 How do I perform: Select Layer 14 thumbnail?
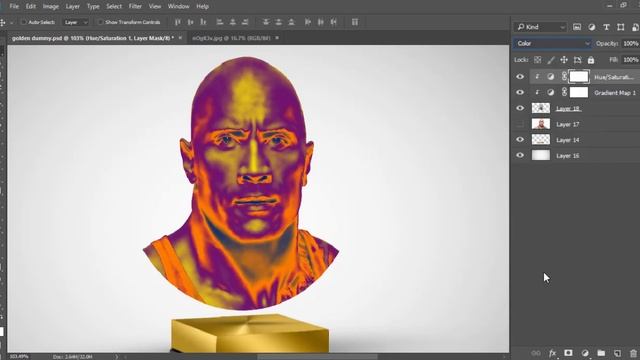(x=541, y=140)
